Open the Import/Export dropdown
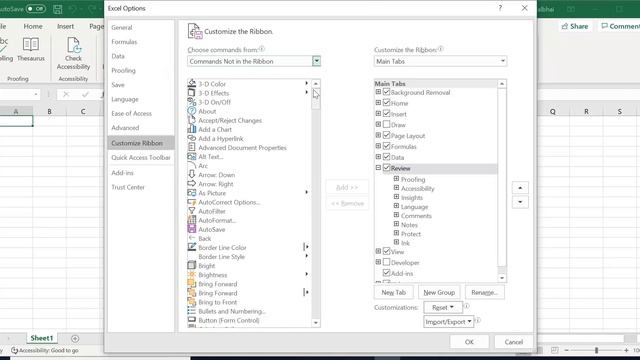 pyautogui.click(x=449, y=322)
